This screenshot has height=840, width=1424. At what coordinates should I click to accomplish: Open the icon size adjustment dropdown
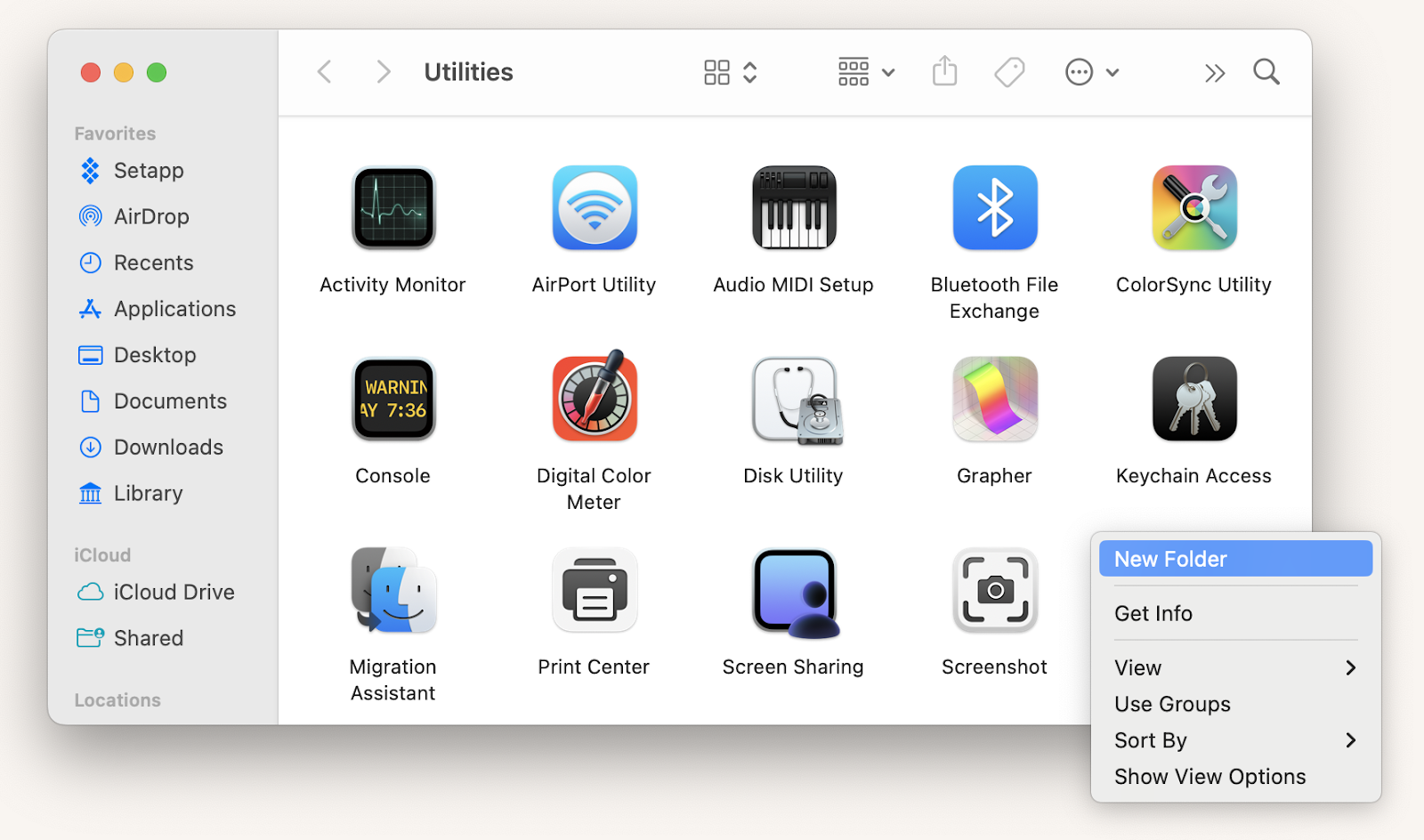coord(748,72)
